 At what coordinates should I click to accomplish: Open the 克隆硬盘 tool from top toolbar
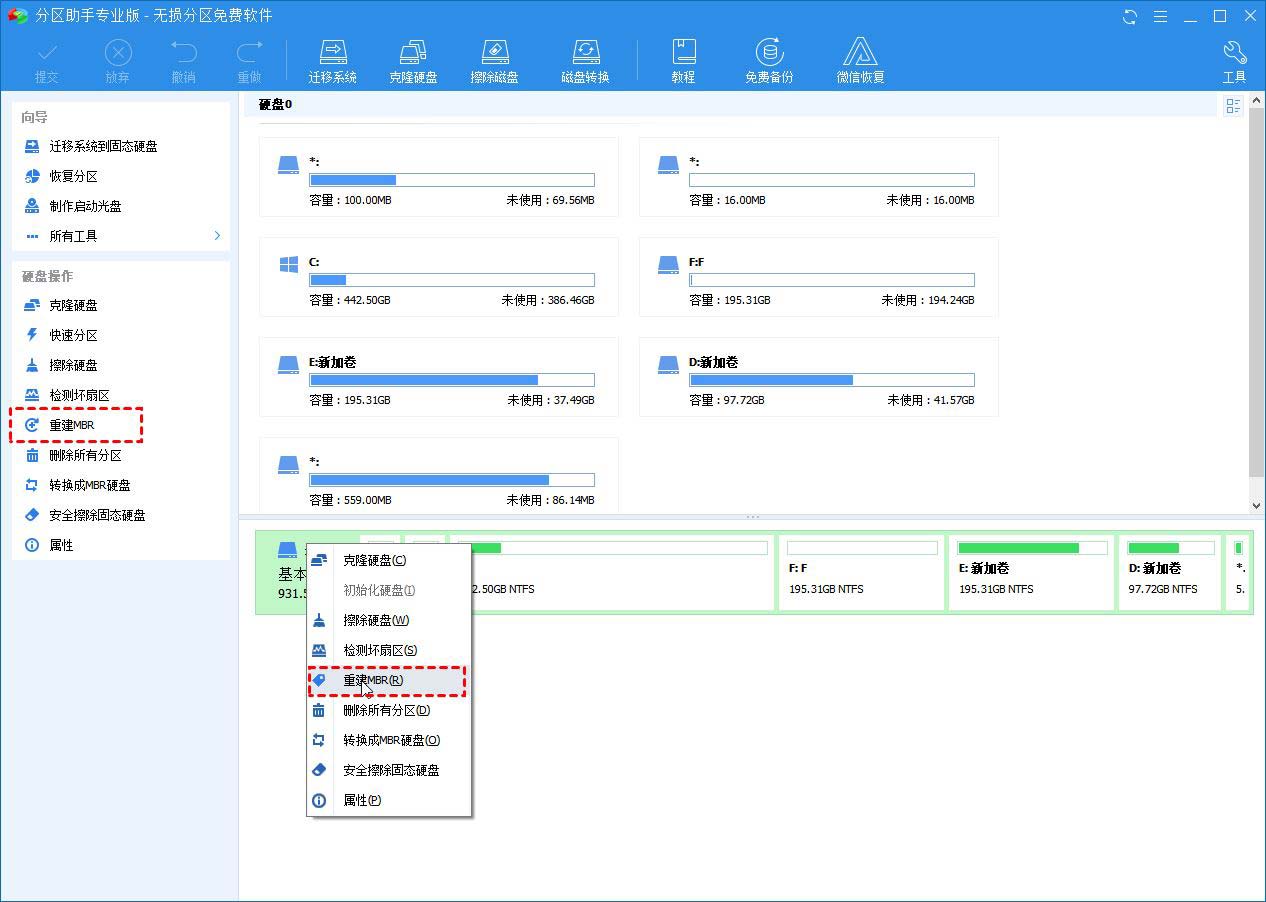[x=414, y=58]
